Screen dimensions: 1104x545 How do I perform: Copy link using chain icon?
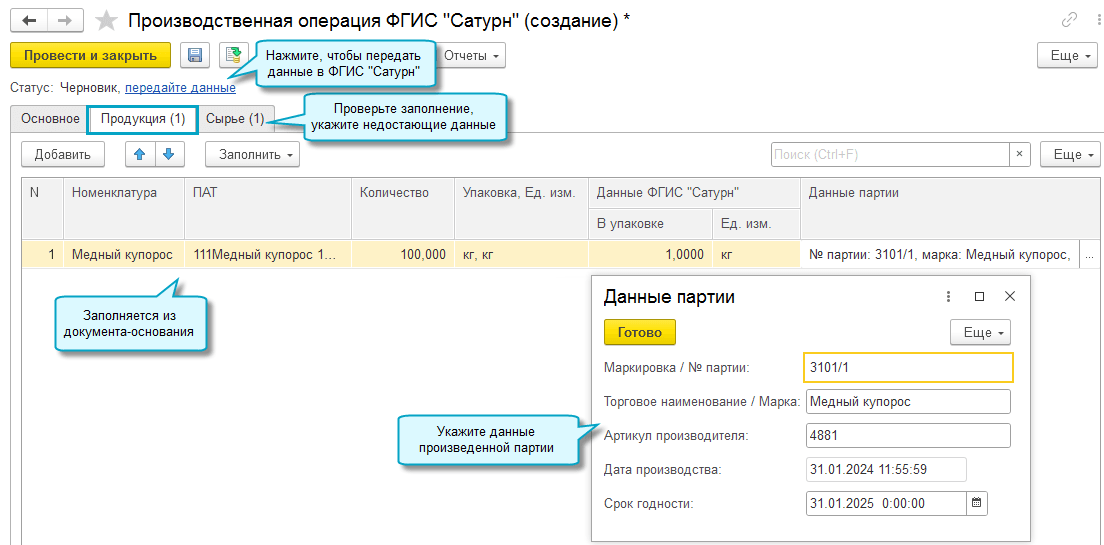pos(1069,20)
